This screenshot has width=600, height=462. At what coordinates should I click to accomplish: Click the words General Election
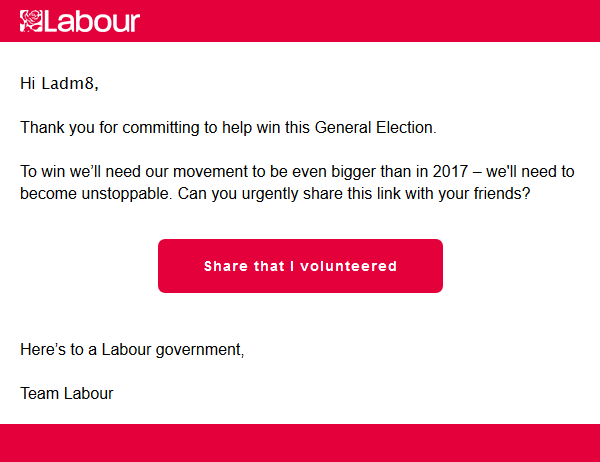click(374, 127)
